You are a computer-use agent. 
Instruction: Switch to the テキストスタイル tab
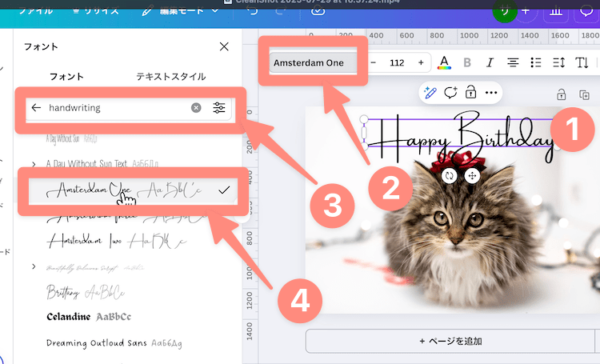click(x=171, y=77)
